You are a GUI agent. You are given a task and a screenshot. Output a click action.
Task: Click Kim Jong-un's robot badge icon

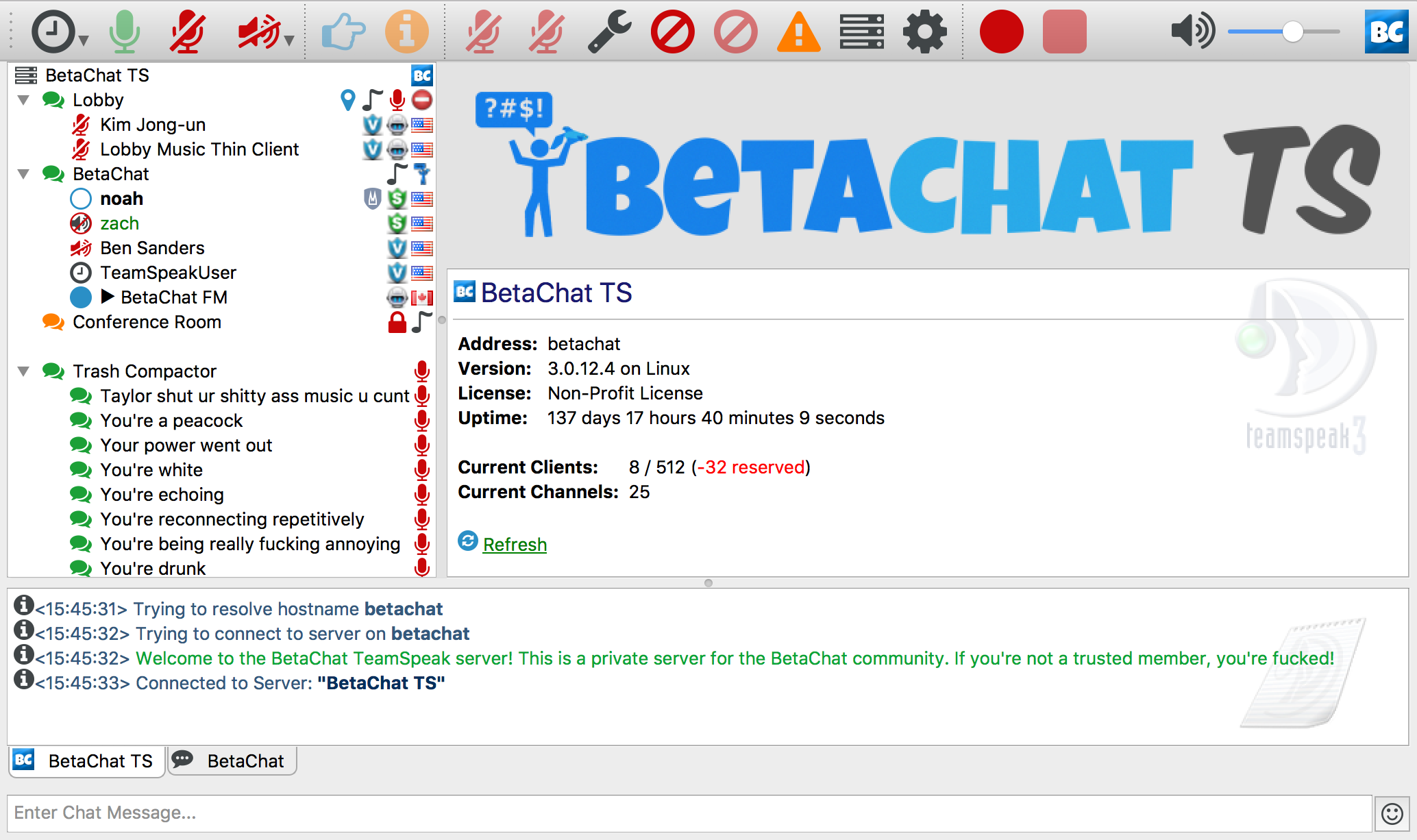(x=397, y=125)
